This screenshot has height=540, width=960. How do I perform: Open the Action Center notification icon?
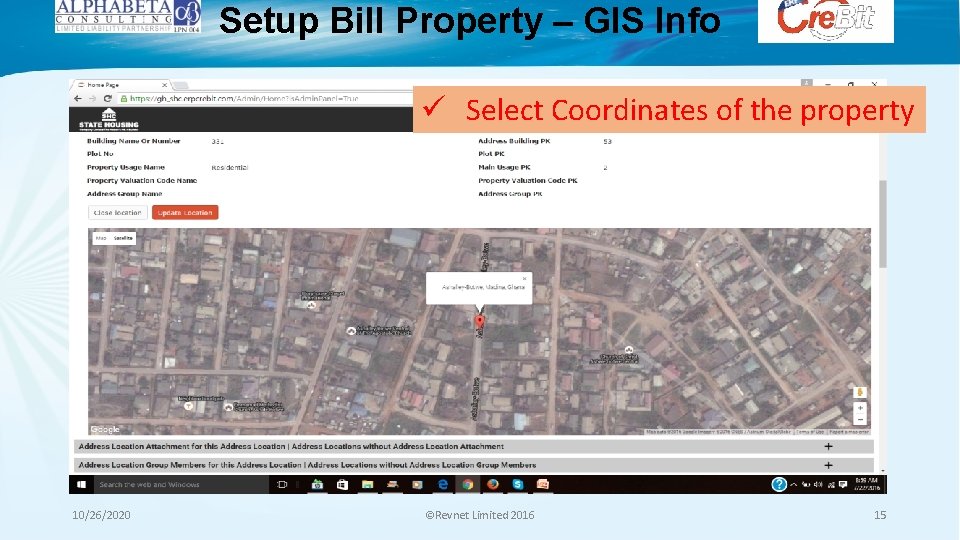pos(843,484)
